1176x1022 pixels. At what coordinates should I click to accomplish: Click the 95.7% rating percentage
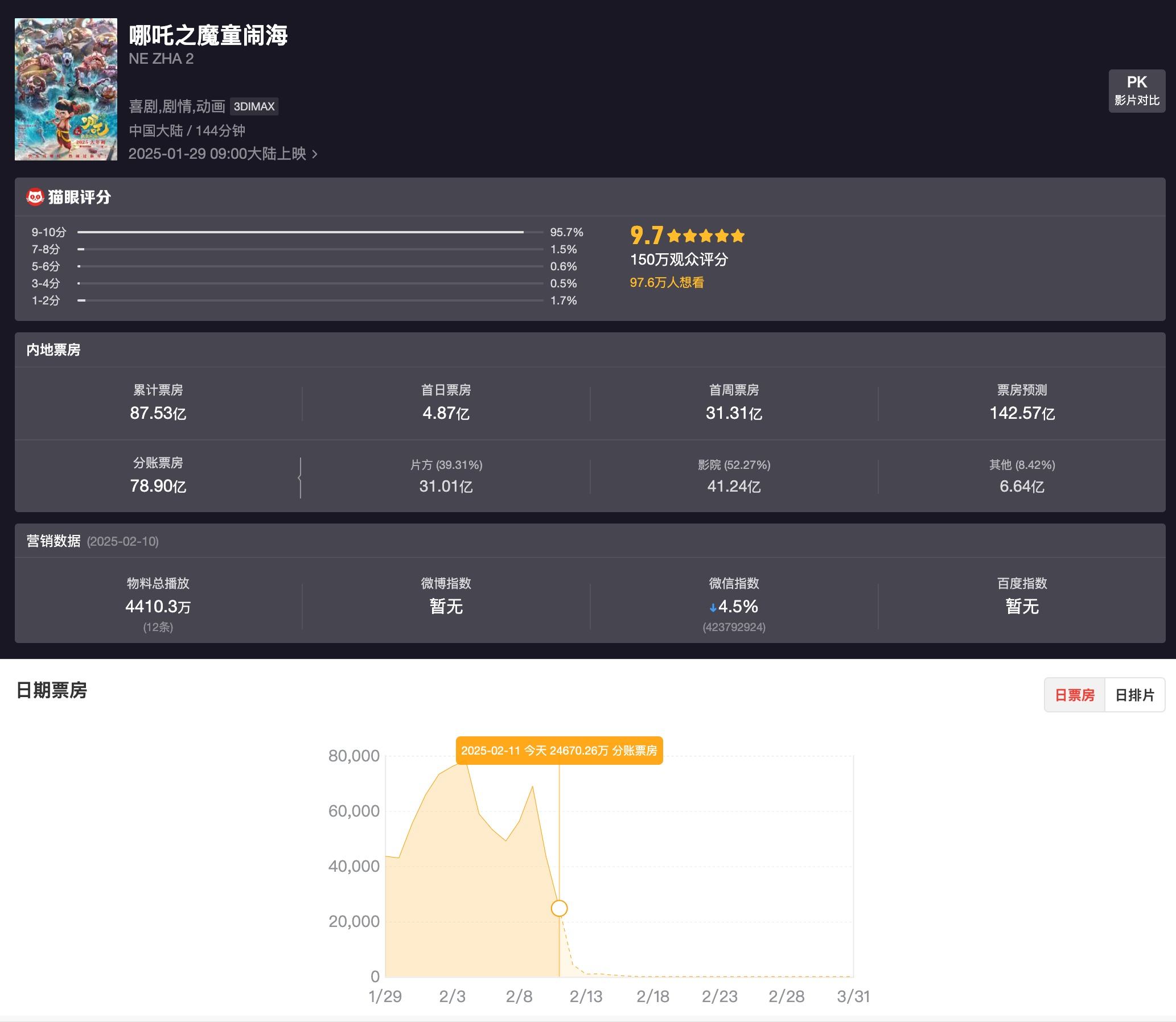pyautogui.click(x=566, y=232)
